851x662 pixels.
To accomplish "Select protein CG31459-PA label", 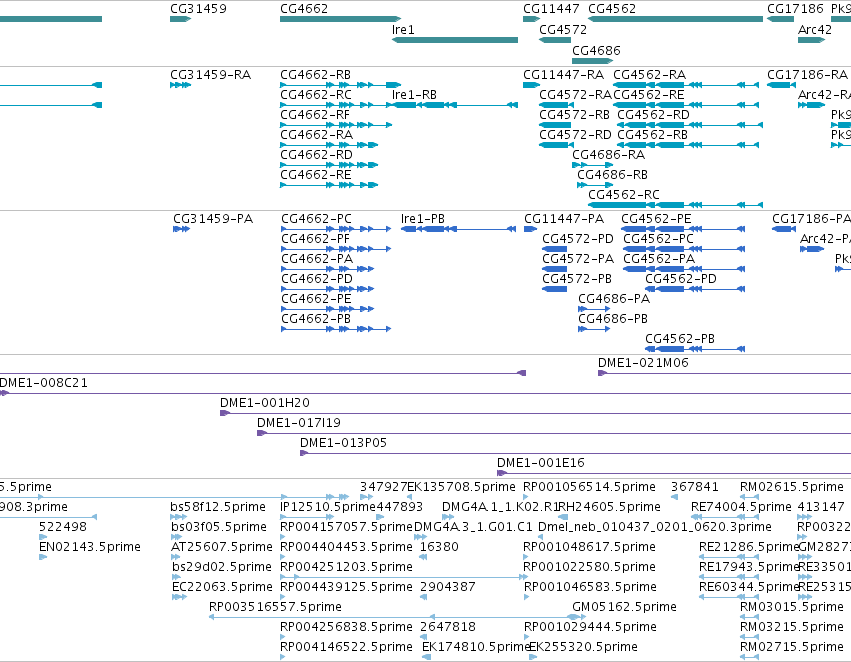I will point(213,219).
